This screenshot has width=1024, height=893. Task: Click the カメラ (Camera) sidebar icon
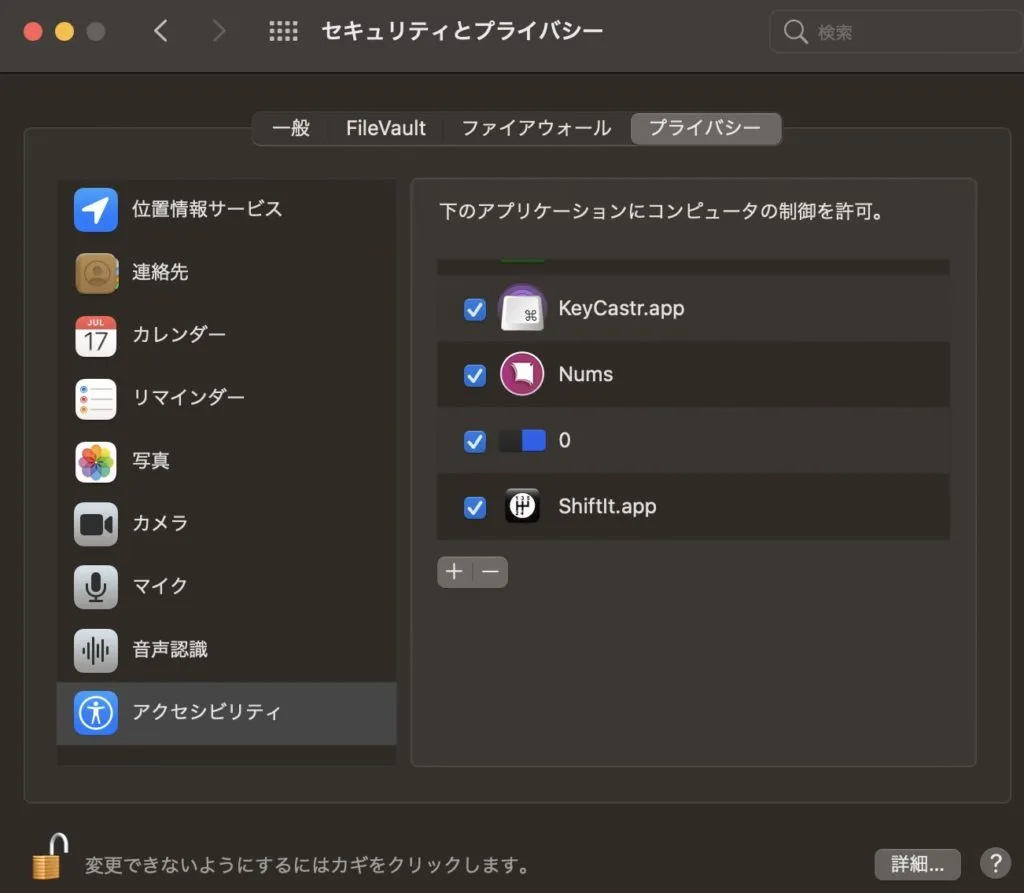[95, 524]
